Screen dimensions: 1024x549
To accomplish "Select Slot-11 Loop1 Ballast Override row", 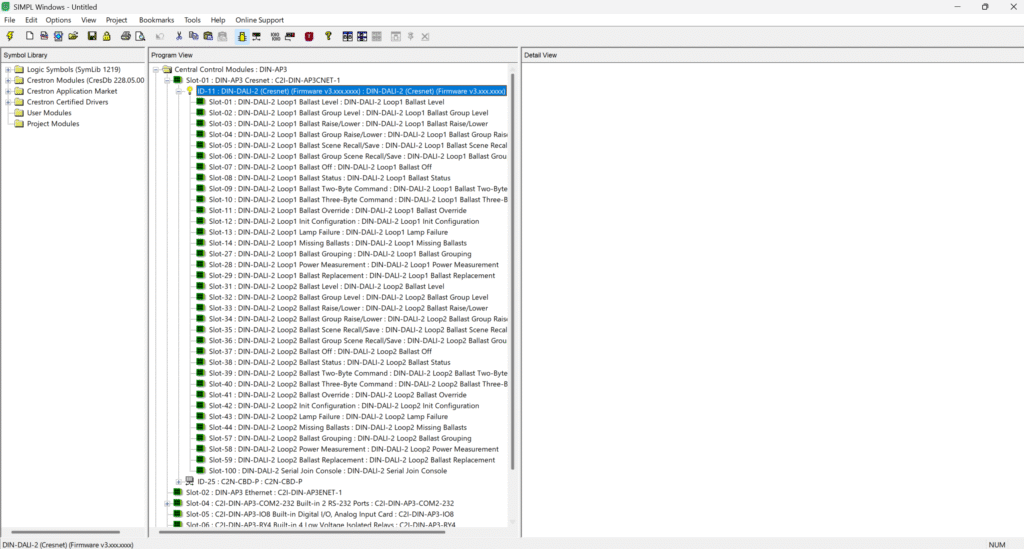I will click(338, 211).
